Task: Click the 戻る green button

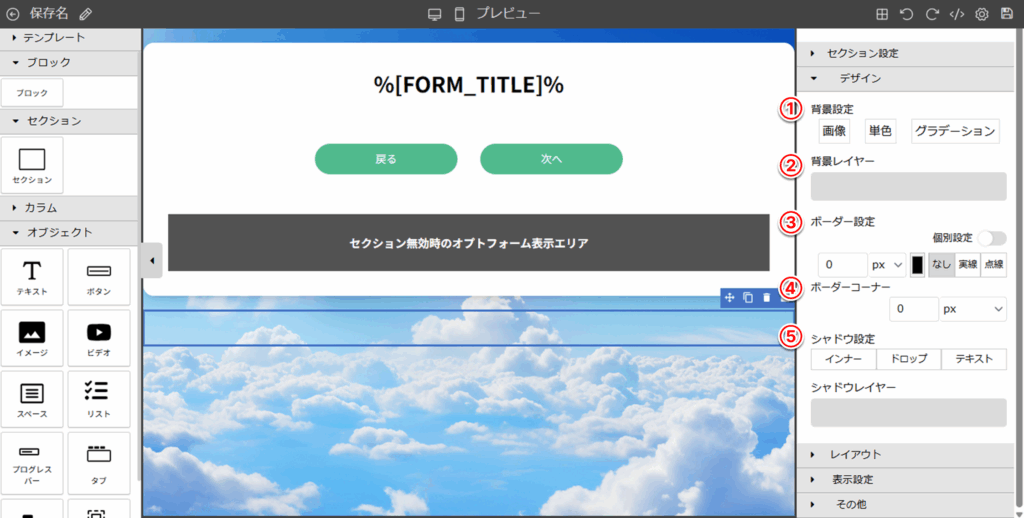Action: point(386,159)
